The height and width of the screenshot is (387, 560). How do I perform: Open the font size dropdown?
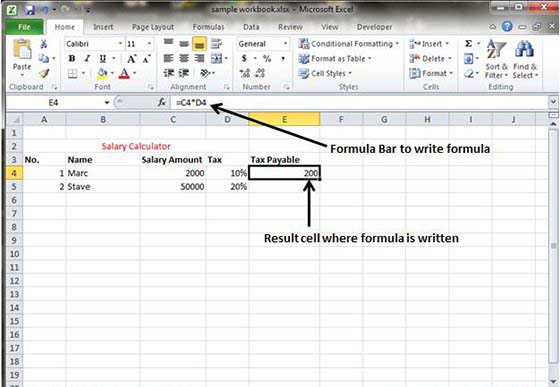[x=149, y=44]
